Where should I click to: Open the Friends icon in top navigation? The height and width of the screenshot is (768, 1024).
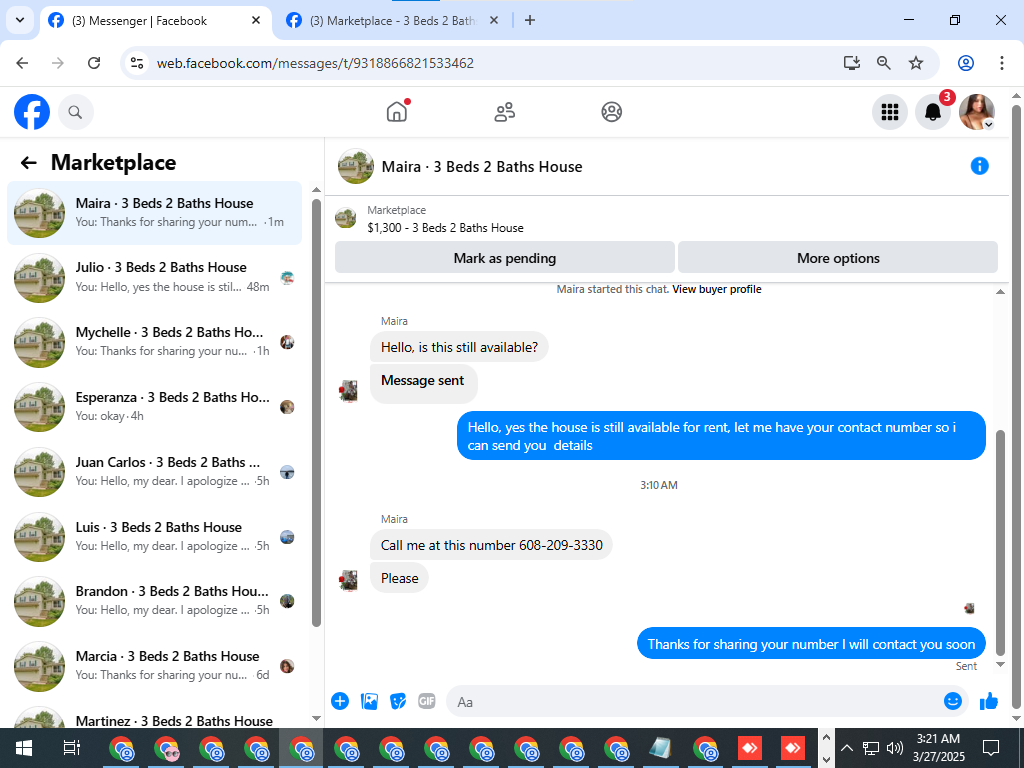504,112
